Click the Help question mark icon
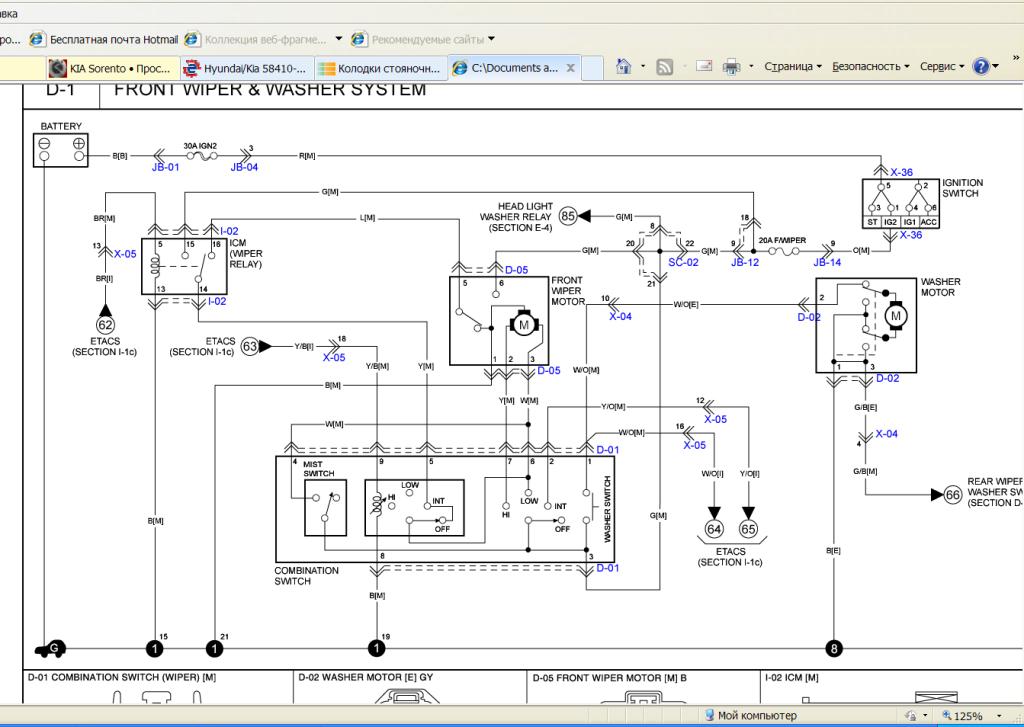 [x=980, y=67]
